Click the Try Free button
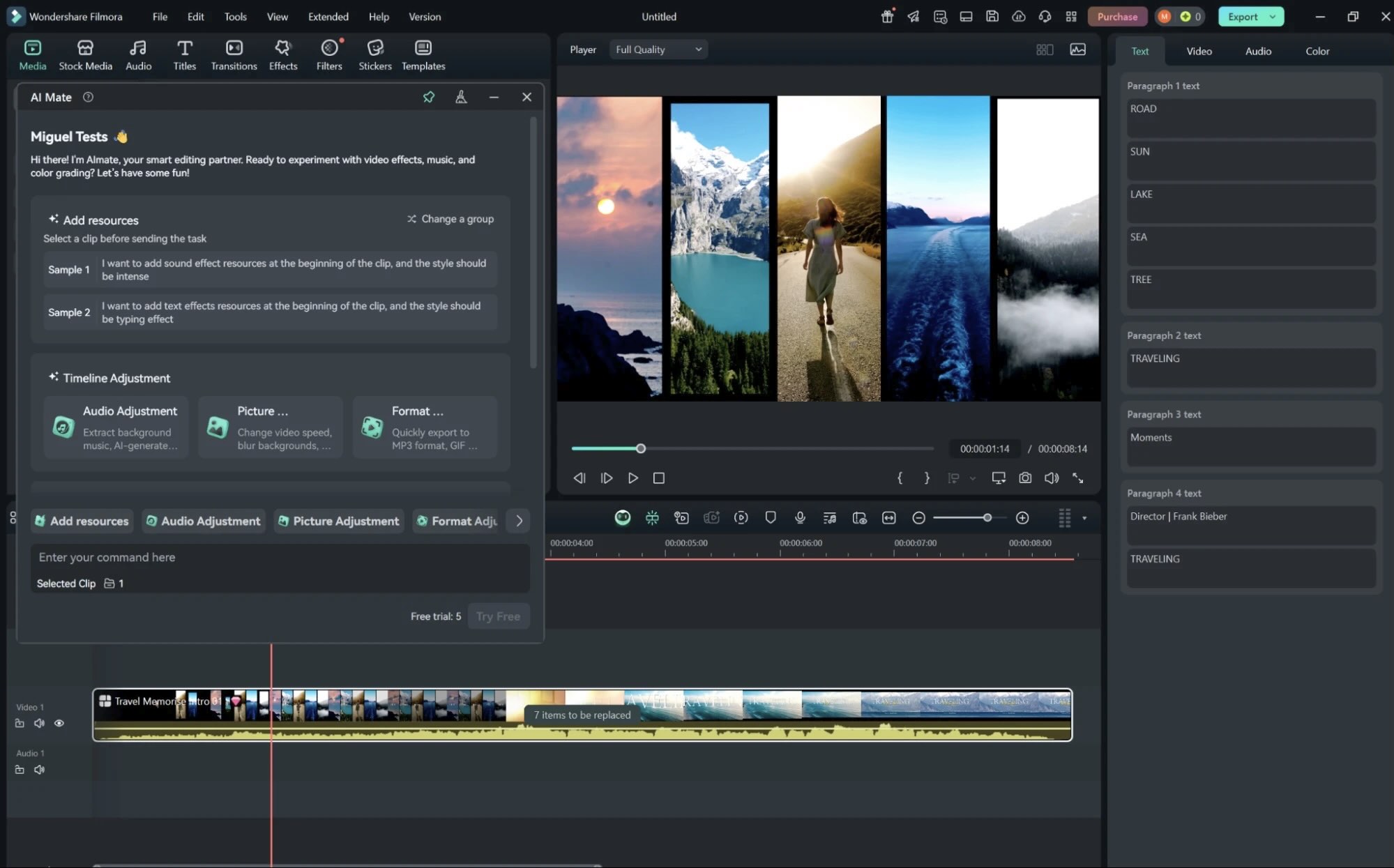The width and height of the screenshot is (1394, 868). pos(498,616)
